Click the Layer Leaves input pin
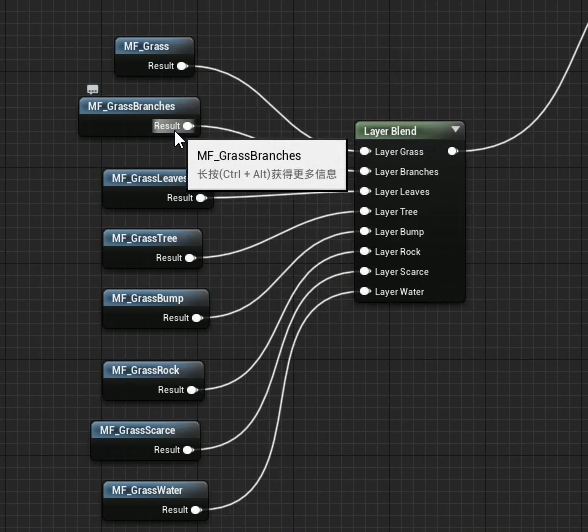The height and width of the screenshot is (532, 588). pos(365,192)
